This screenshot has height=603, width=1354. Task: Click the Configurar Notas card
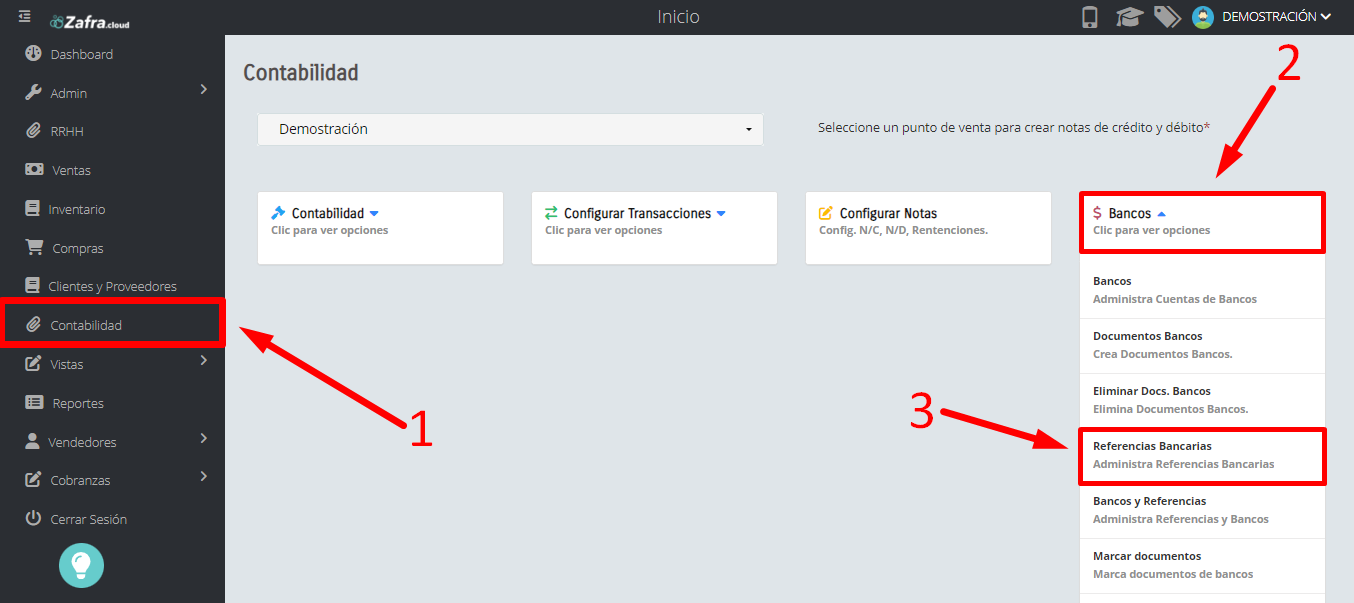(928, 228)
